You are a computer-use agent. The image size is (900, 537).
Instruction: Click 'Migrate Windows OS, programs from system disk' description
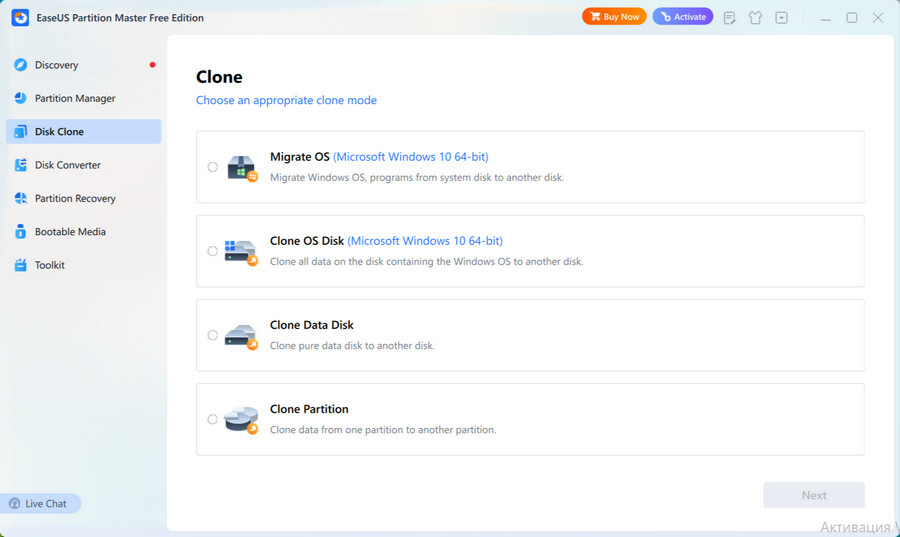point(417,177)
